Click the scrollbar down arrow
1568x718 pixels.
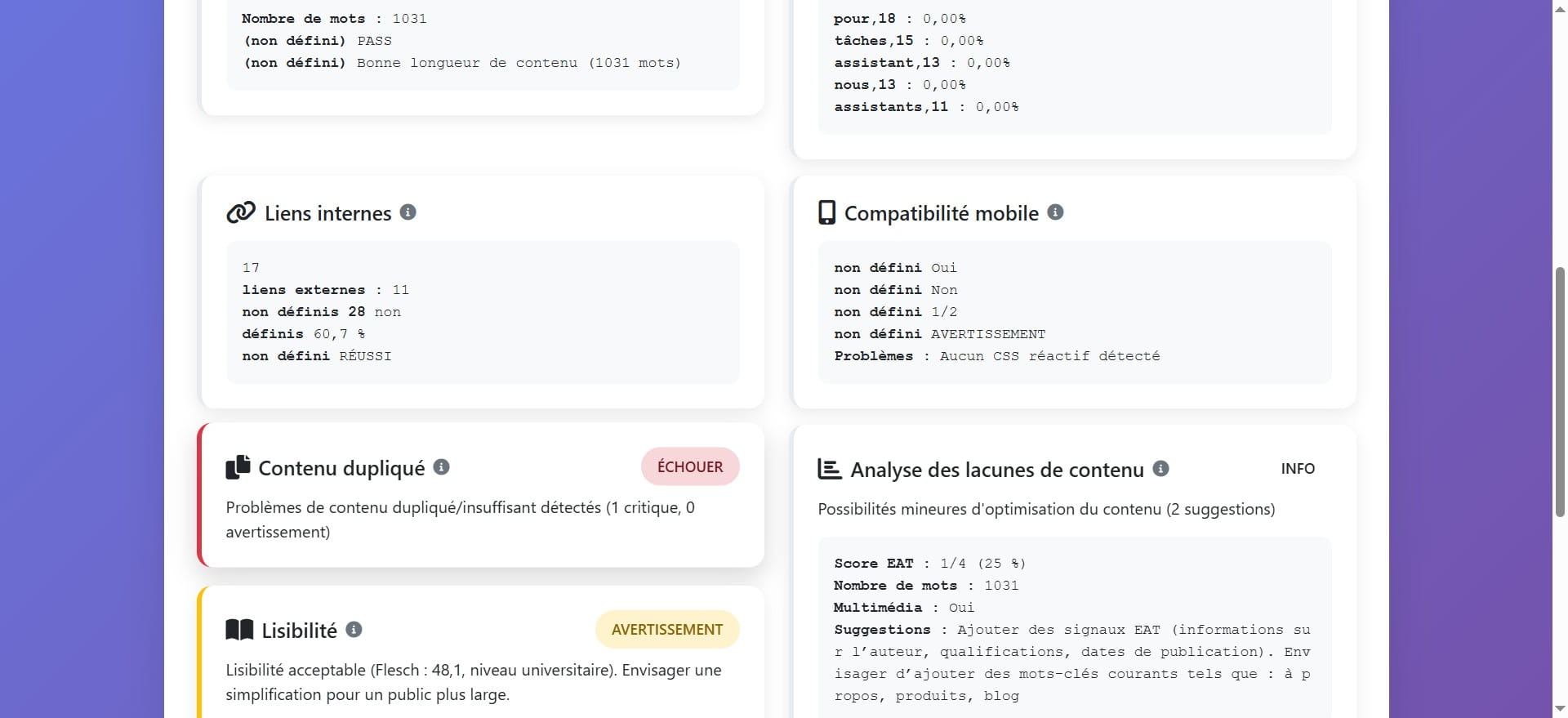pos(1560,709)
